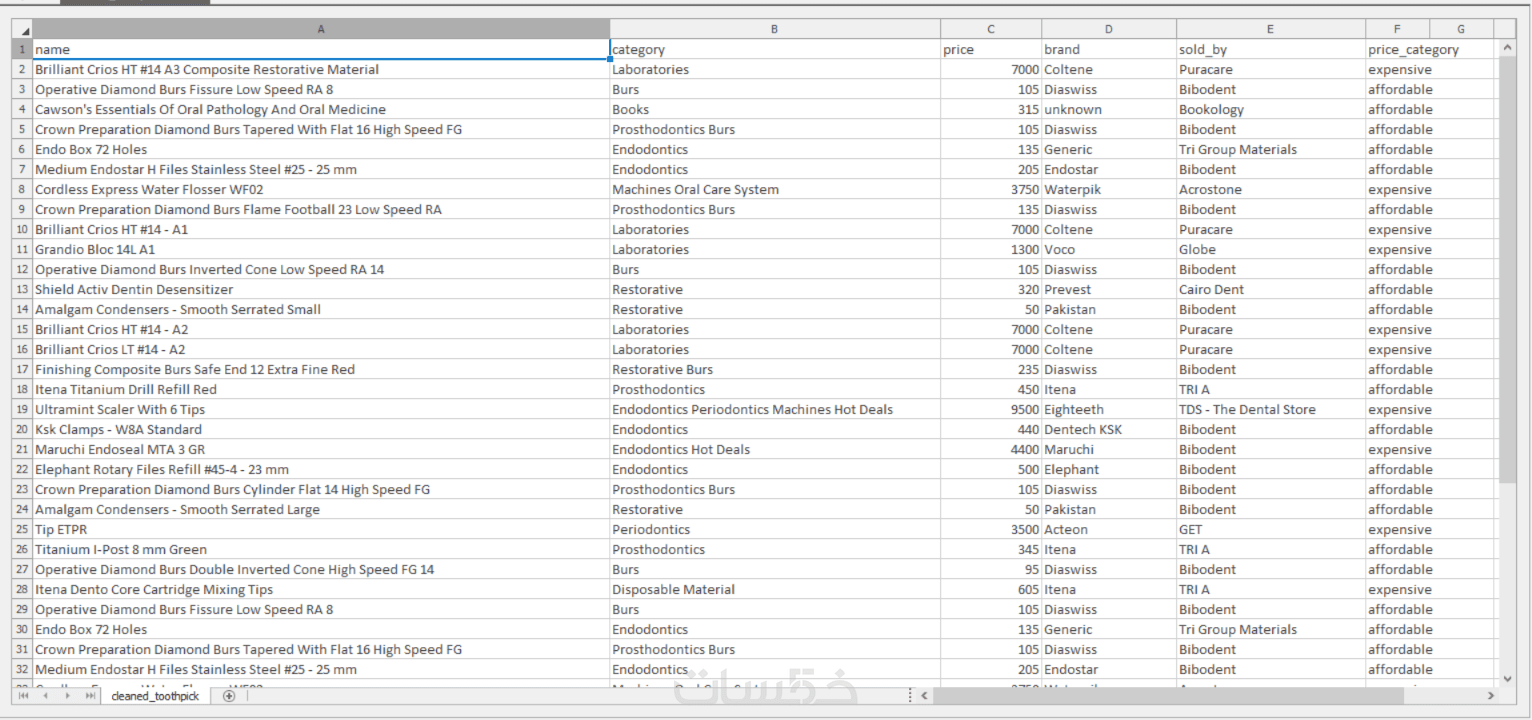Select row 25 header

[x=23, y=529]
